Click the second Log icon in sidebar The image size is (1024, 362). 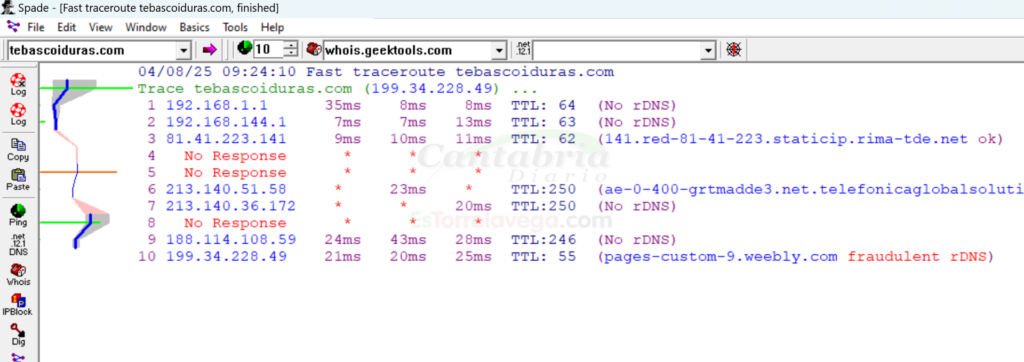18,114
